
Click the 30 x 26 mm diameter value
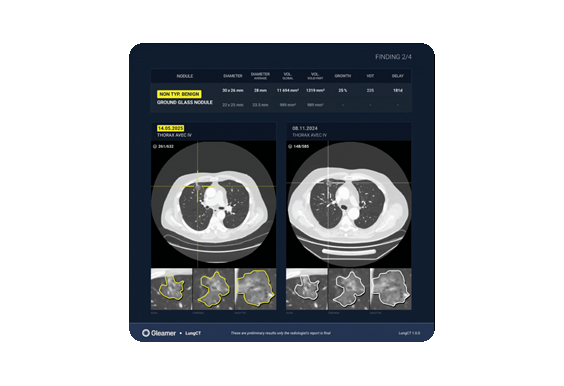tap(233, 90)
